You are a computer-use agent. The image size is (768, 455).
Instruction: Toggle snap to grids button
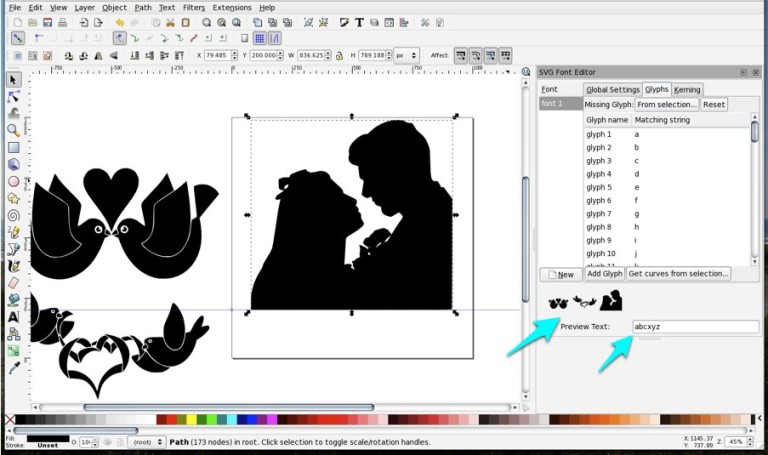pyautogui.click(x=260, y=38)
